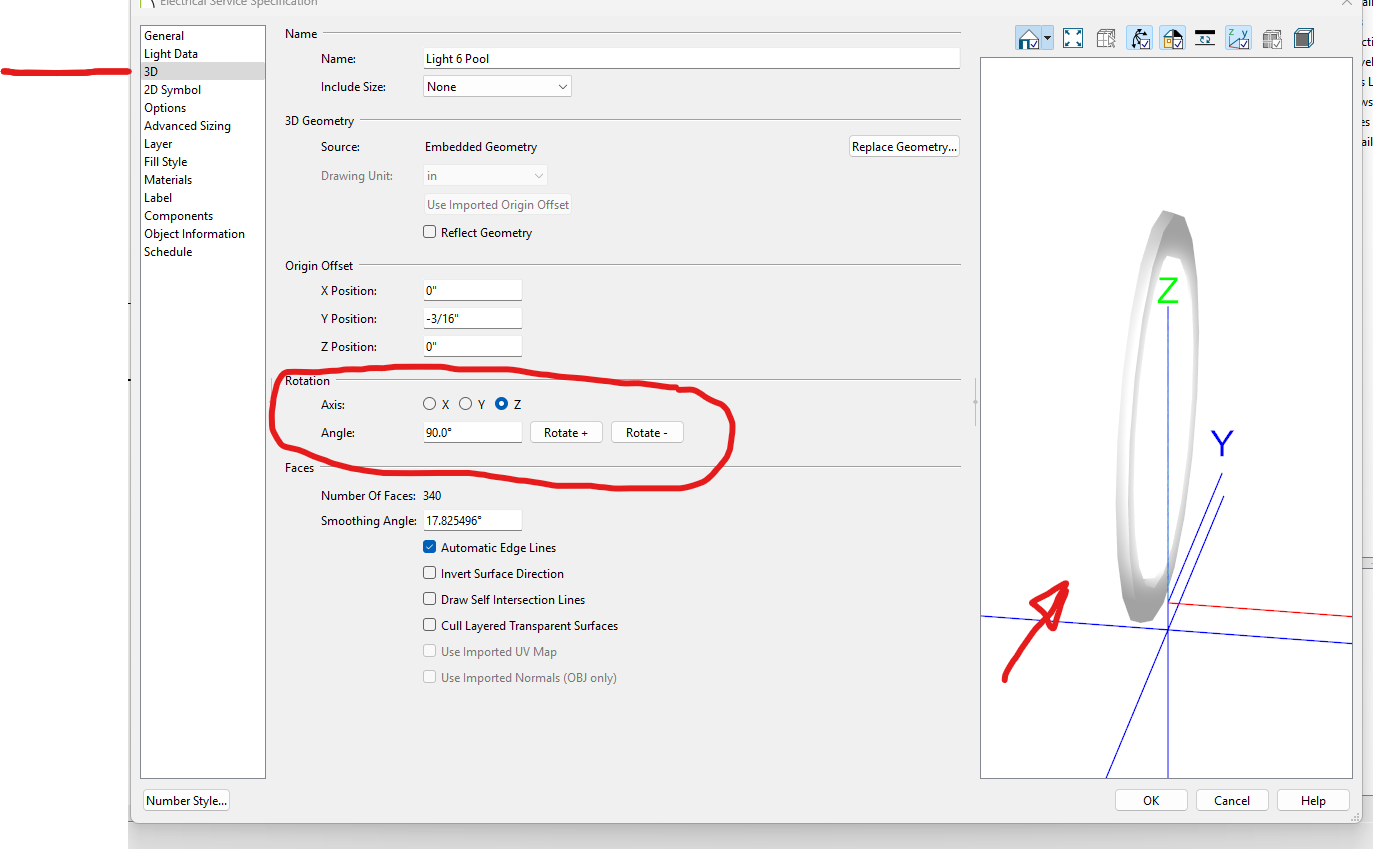Toggle the mouse-orbit arrows icon
This screenshot has height=849, width=1373.
click(1140, 39)
